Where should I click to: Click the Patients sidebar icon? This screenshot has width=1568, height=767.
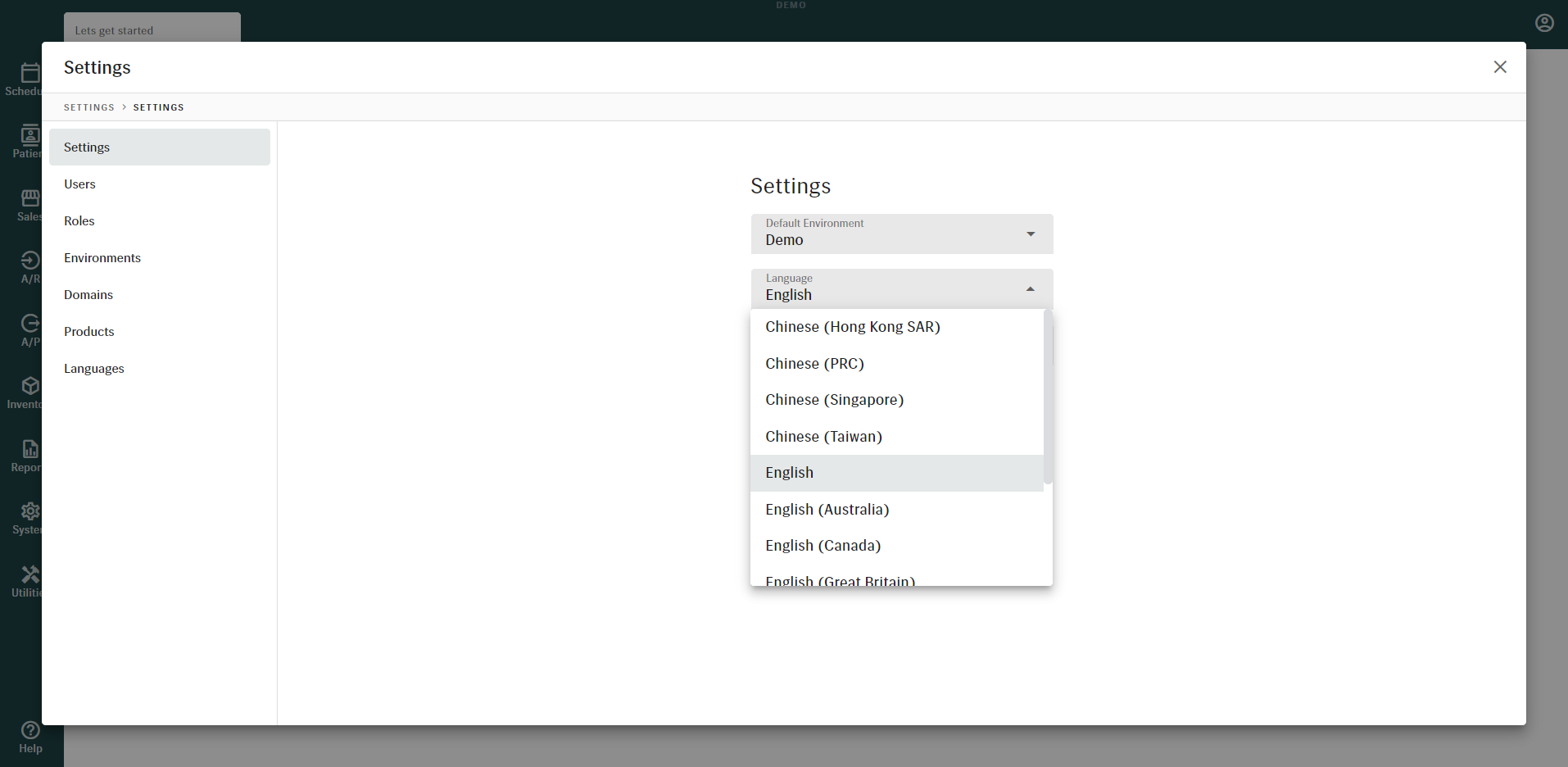click(x=29, y=136)
